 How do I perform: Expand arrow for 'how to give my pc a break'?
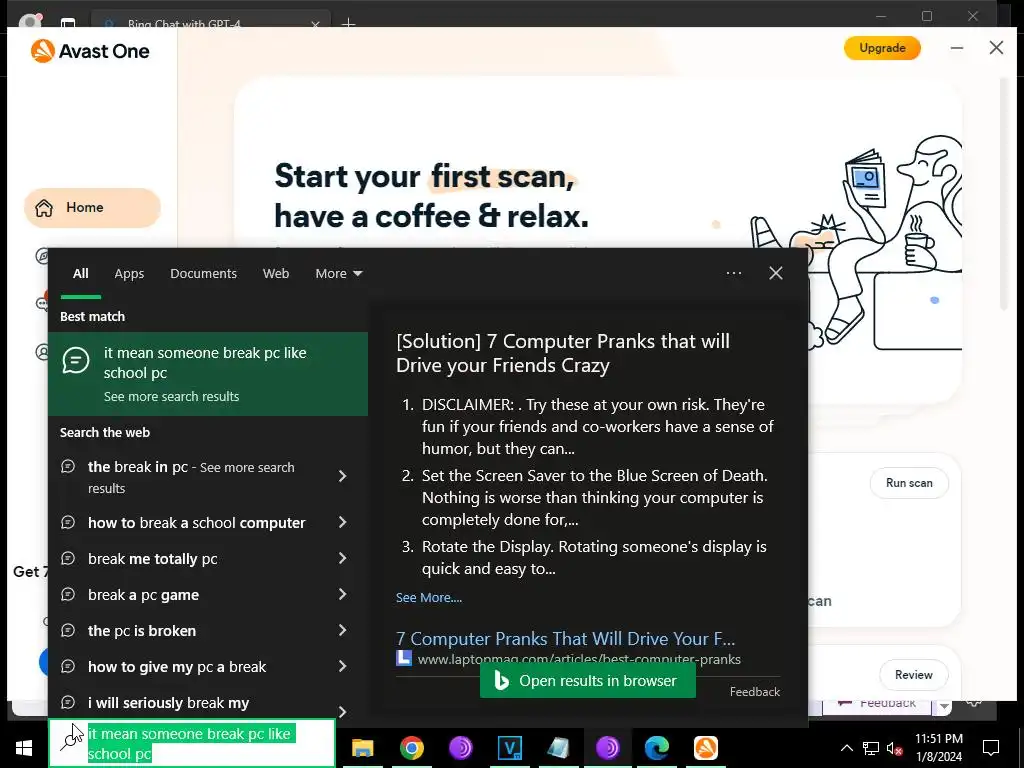click(343, 666)
